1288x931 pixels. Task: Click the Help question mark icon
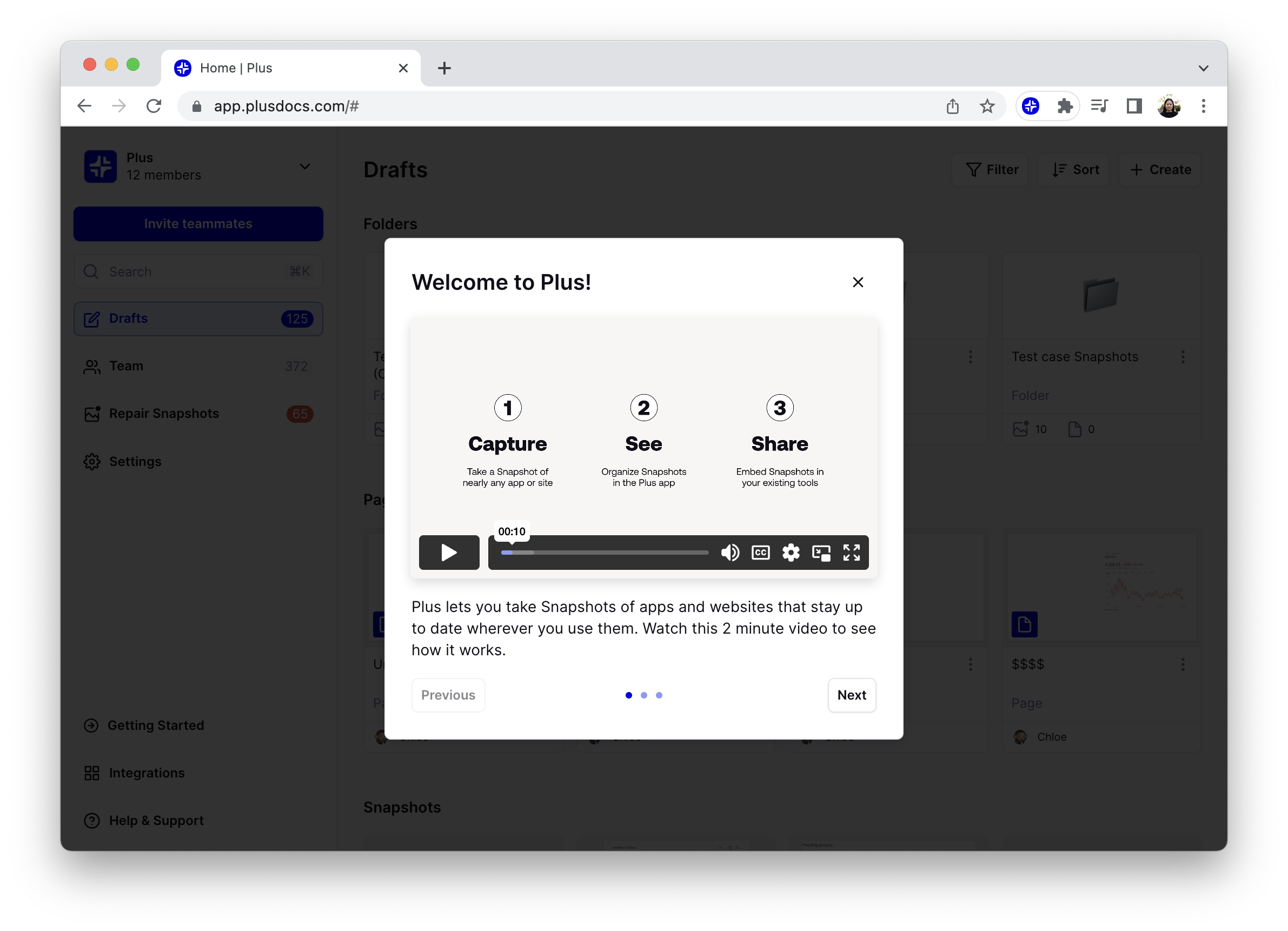click(91, 820)
